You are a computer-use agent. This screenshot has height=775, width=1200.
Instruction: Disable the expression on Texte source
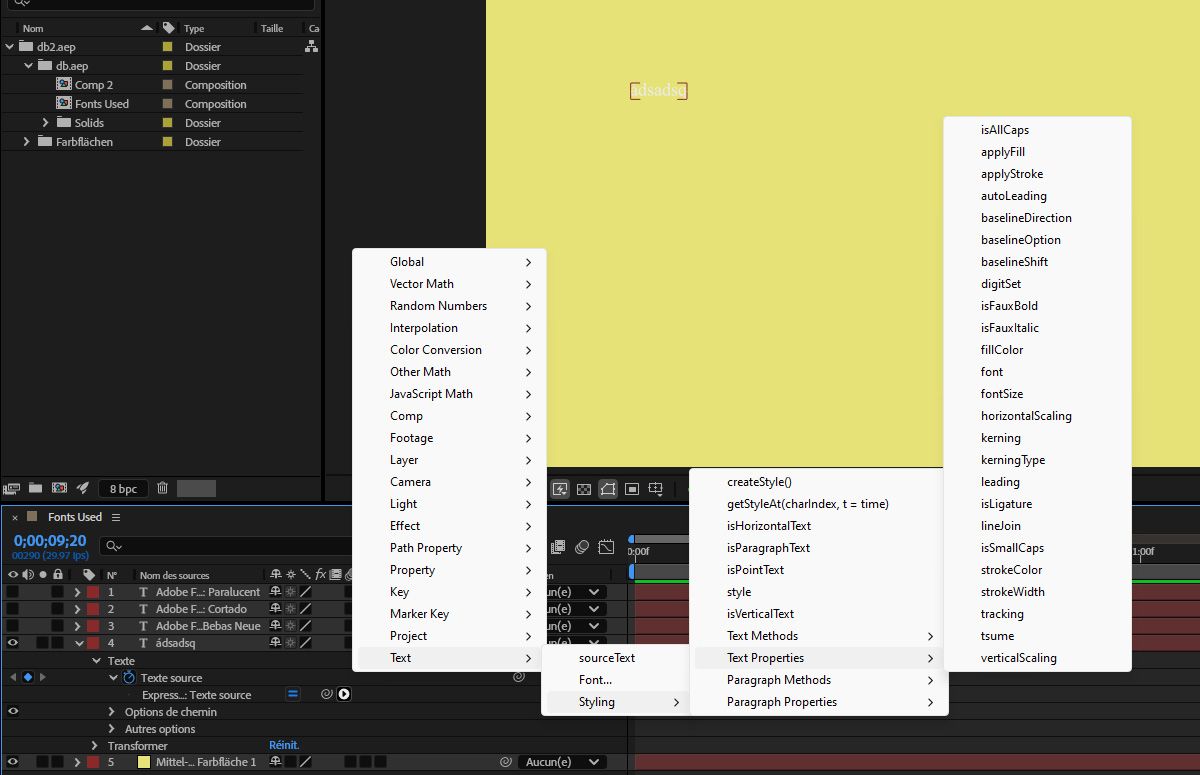coord(291,694)
